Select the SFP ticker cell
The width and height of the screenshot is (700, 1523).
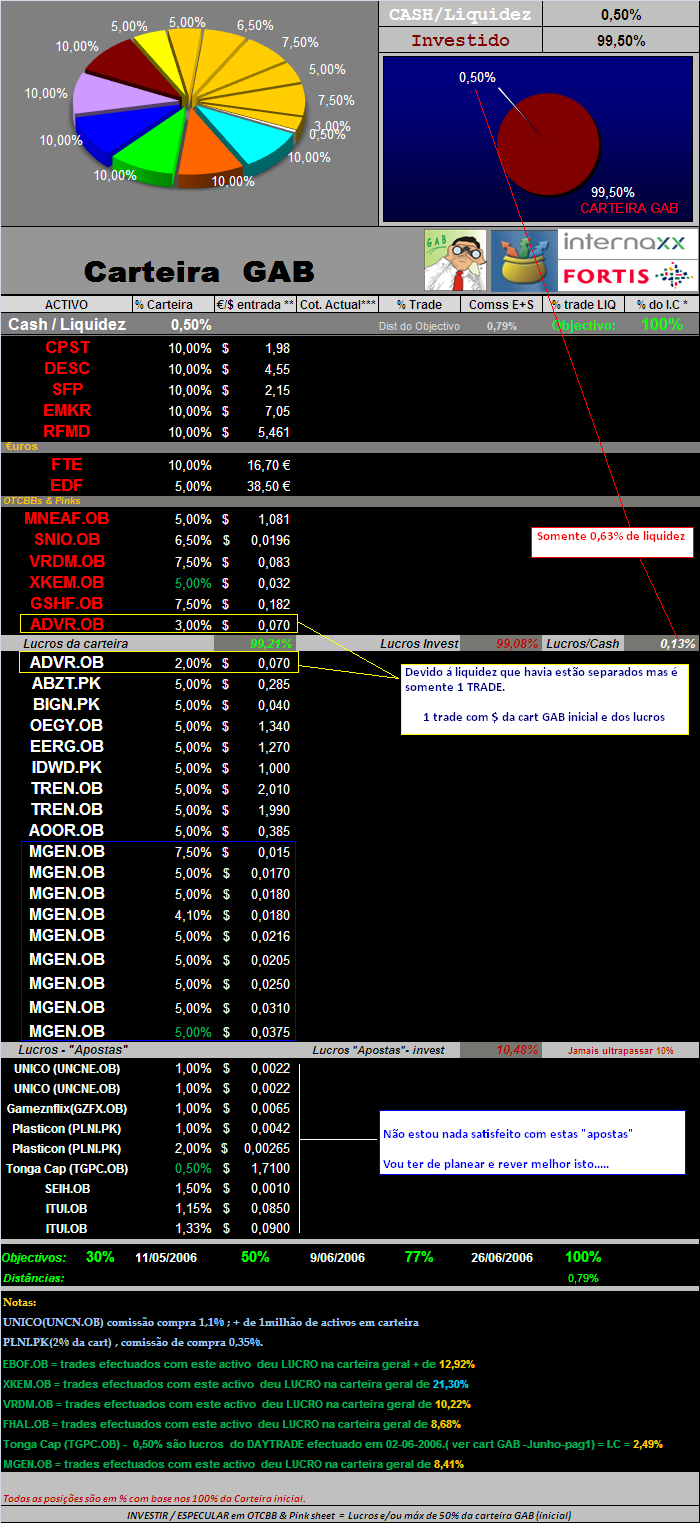[67, 390]
